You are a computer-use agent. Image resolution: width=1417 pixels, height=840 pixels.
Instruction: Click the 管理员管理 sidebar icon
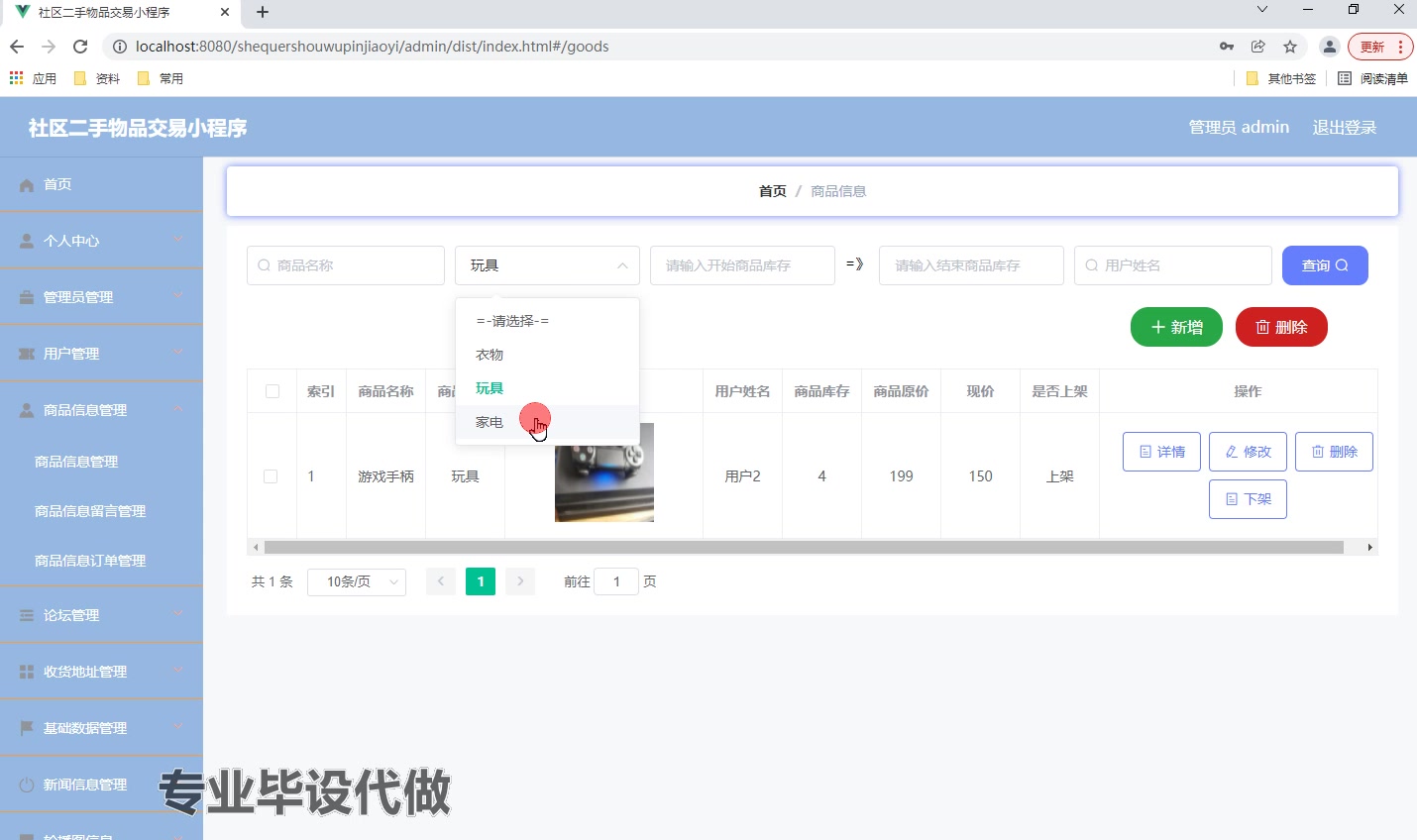25,296
